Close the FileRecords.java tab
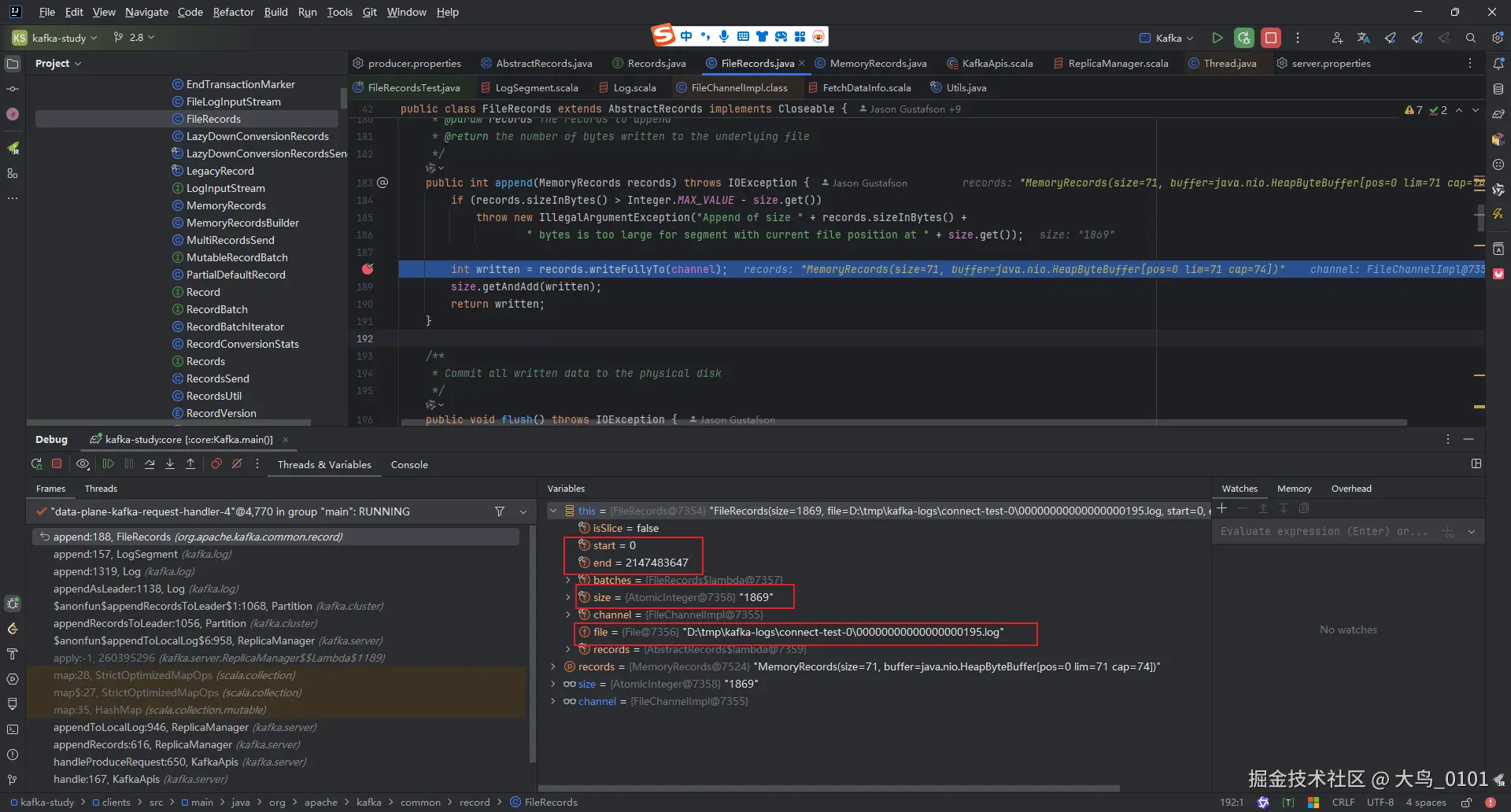Image resolution: width=1511 pixels, height=812 pixels. point(802,63)
